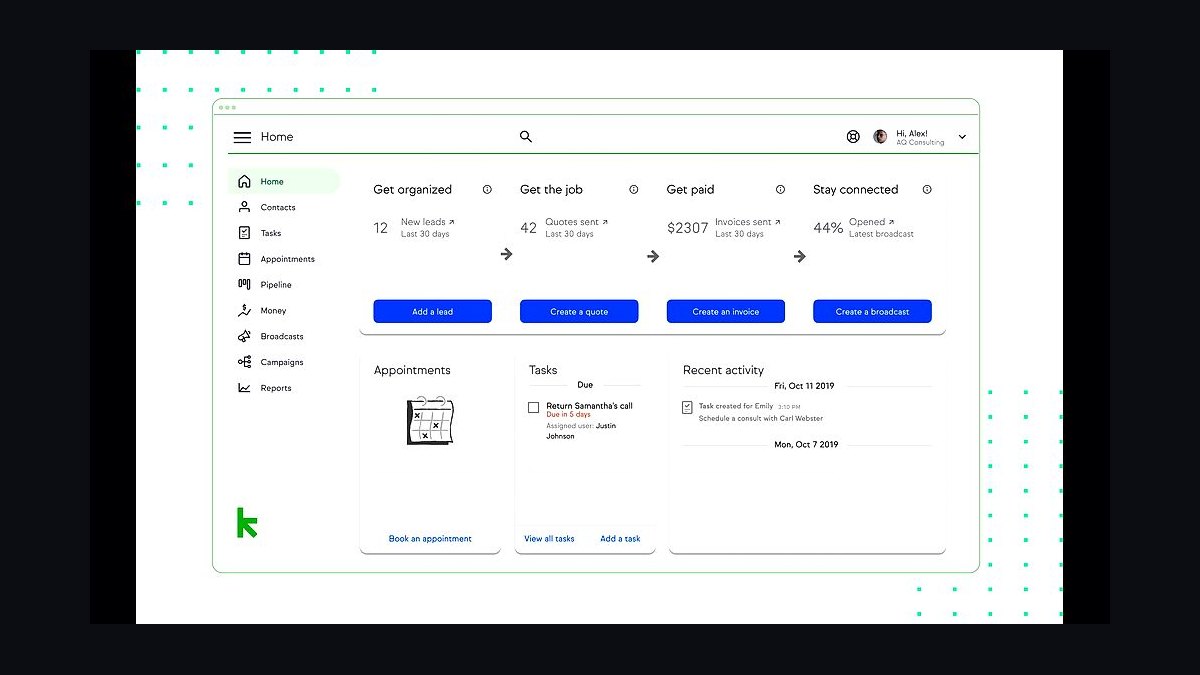1200x675 pixels.
Task: Click the Reports chart icon
Action: tap(244, 388)
